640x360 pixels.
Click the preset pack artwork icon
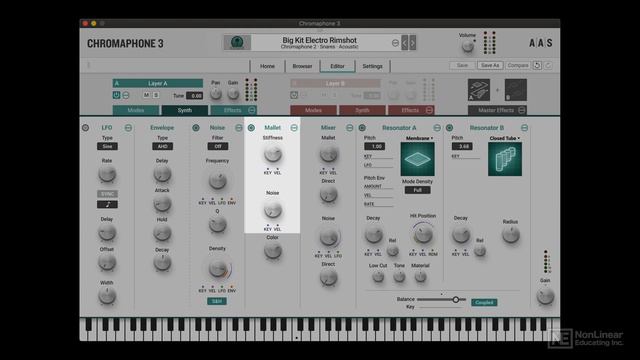tap(237, 42)
